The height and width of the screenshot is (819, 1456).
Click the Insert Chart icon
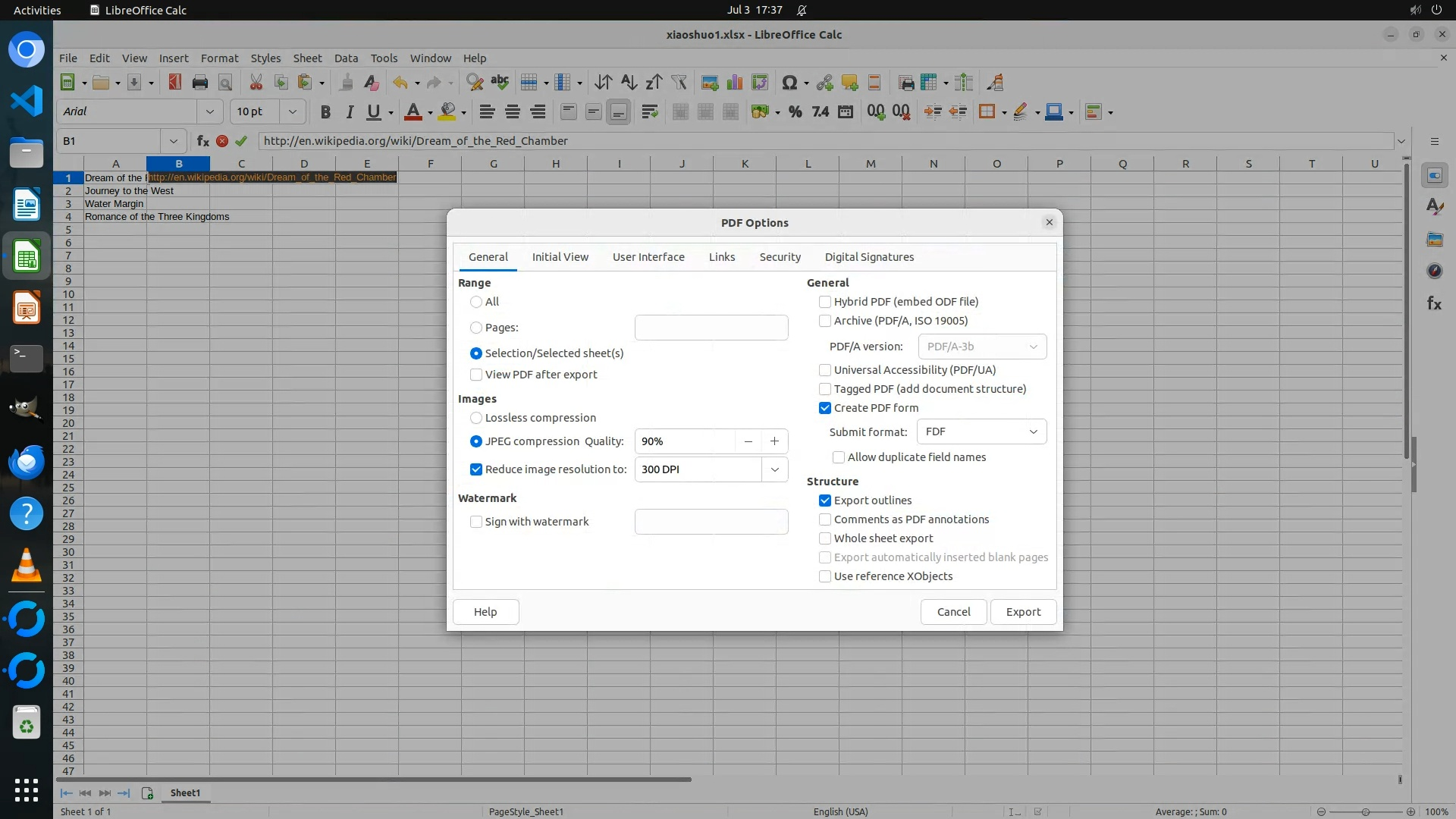point(734,83)
